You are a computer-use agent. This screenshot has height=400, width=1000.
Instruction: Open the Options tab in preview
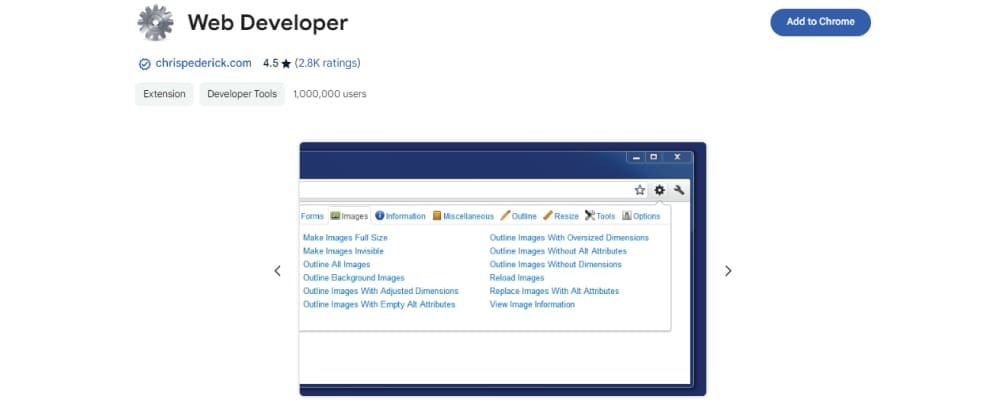tap(641, 216)
